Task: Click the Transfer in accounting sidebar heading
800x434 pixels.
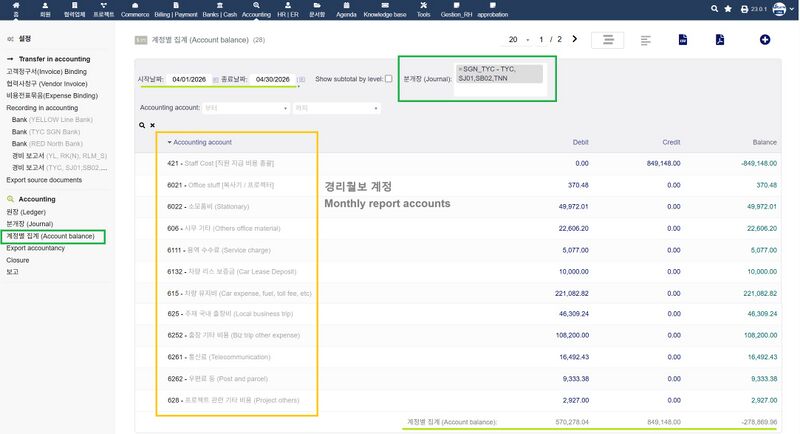Action: pos(54,59)
